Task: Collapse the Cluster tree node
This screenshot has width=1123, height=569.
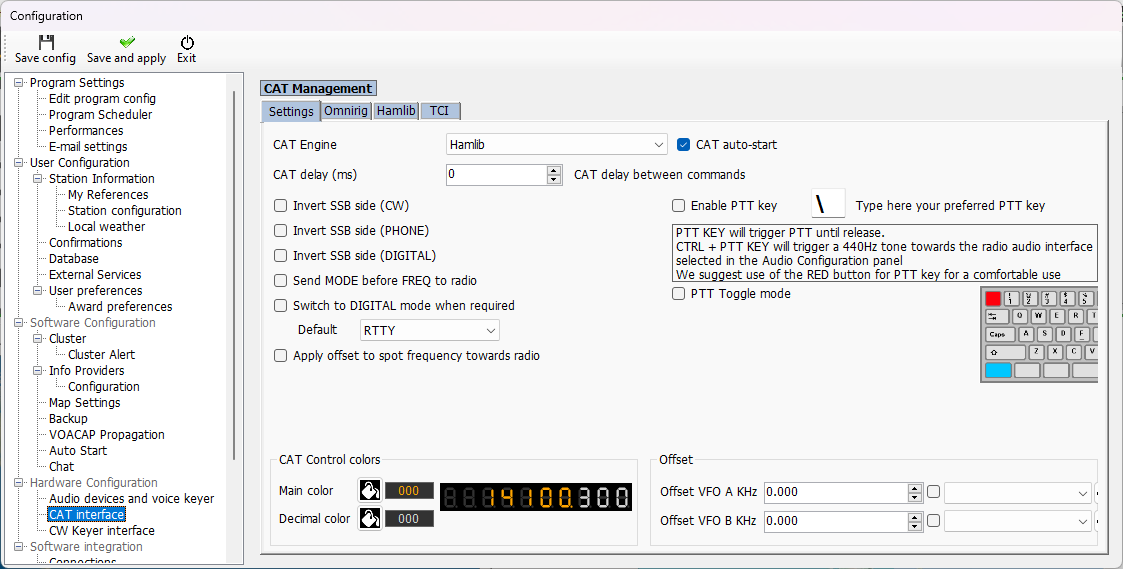Action: click(38, 339)
